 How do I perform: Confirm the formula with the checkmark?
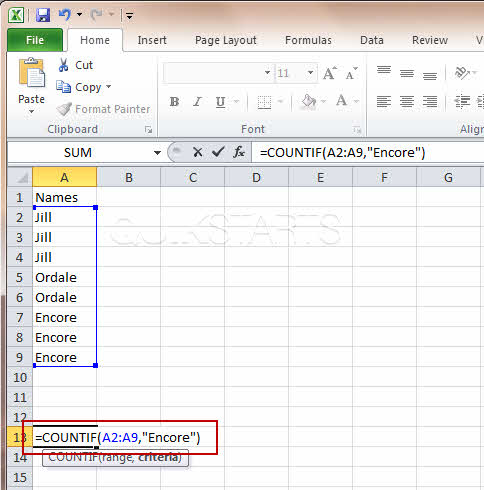[x=218, y=153]
